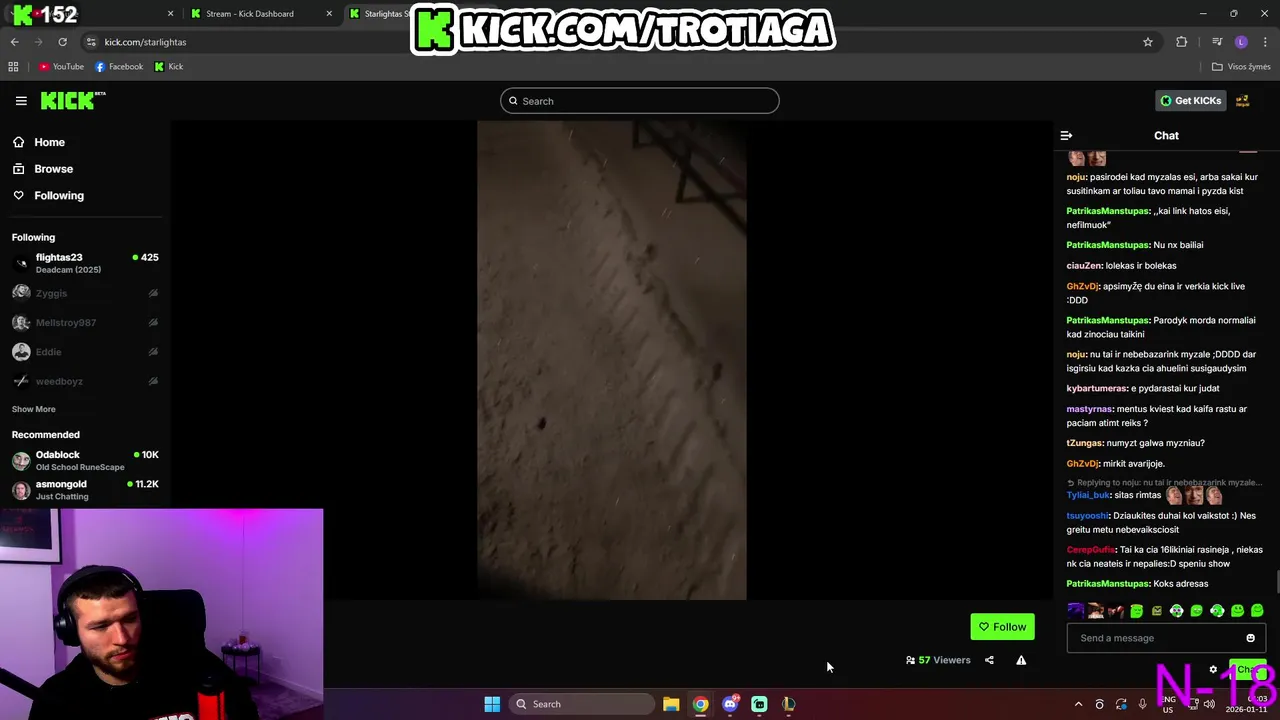Viewport: 1280px width, 720px height.
Task: Open Odablock recommended channel
Action: click(85, 460)
